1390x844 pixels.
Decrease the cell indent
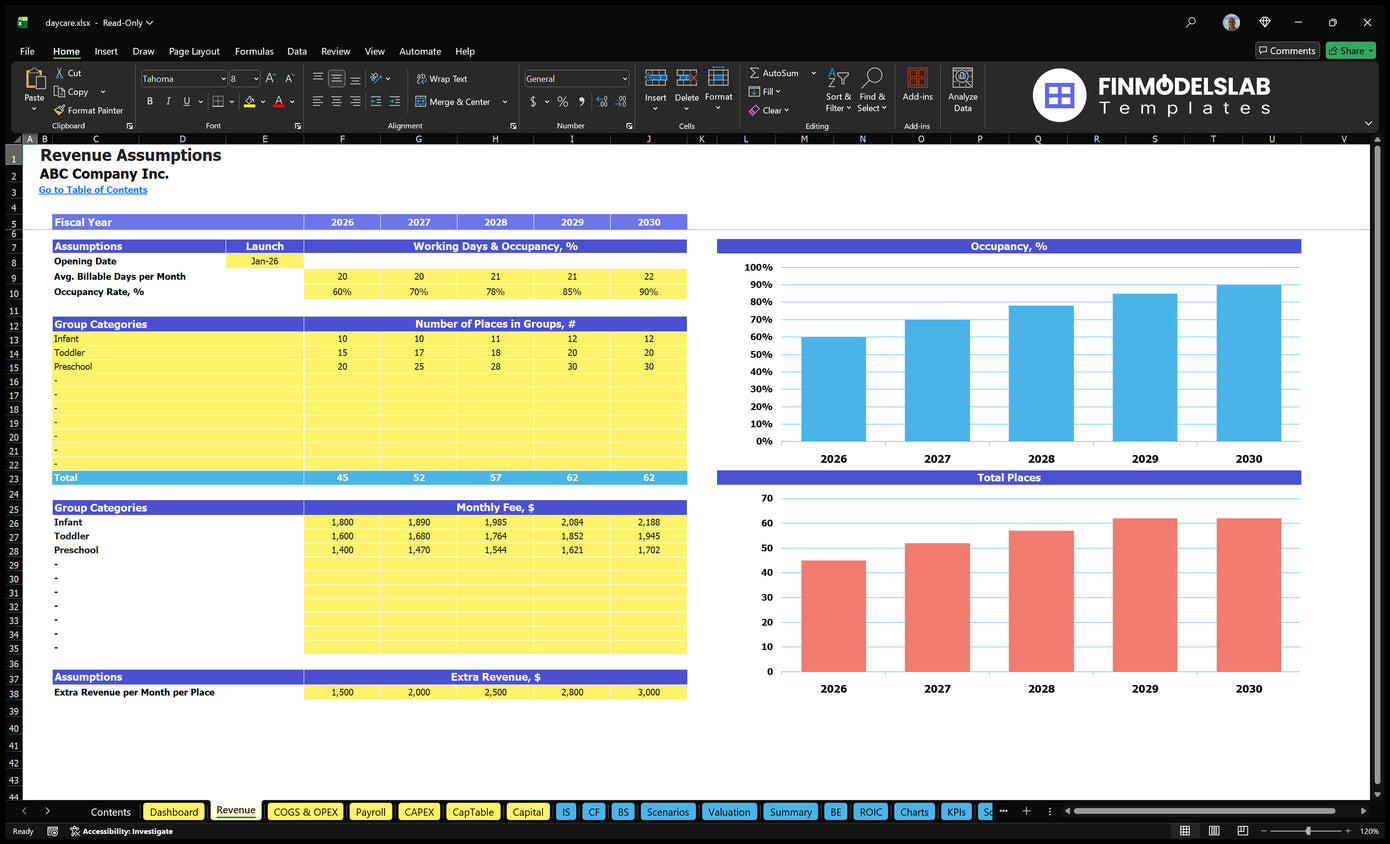(x=377, y=101)
